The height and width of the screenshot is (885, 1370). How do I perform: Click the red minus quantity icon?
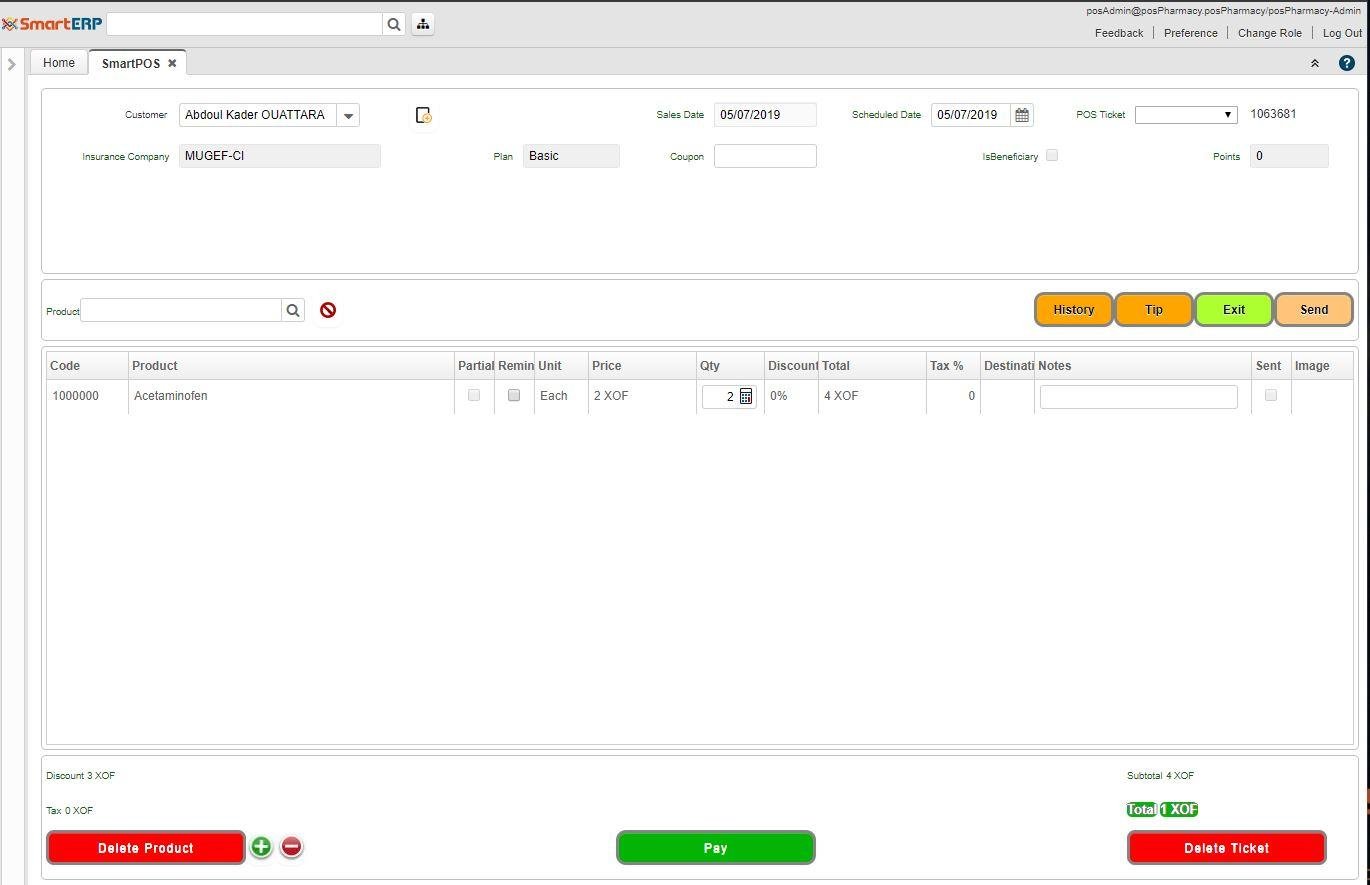[x=291, y=847]
